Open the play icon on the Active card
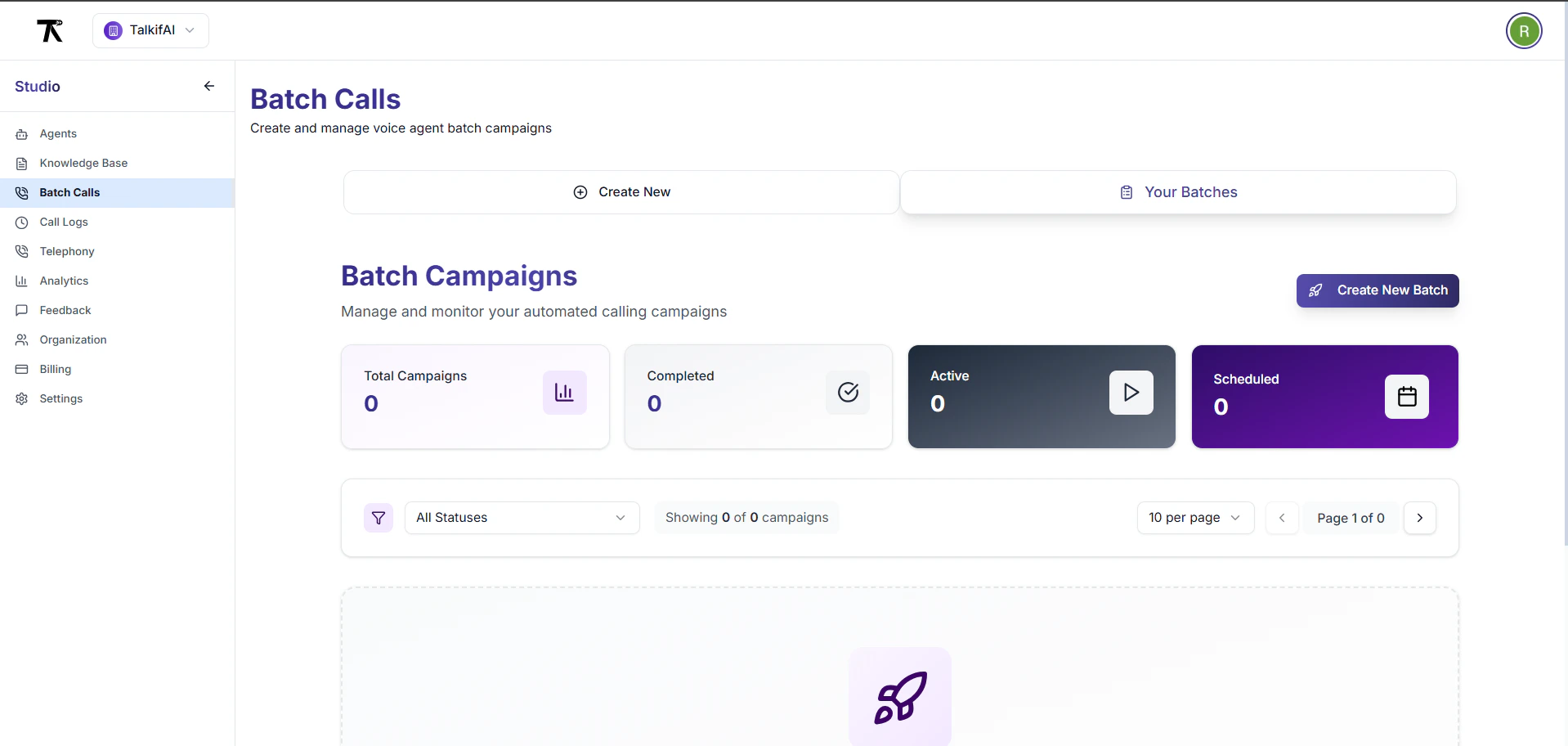The width and height of the screenshot is (1568, 746). pos(1131,393)
